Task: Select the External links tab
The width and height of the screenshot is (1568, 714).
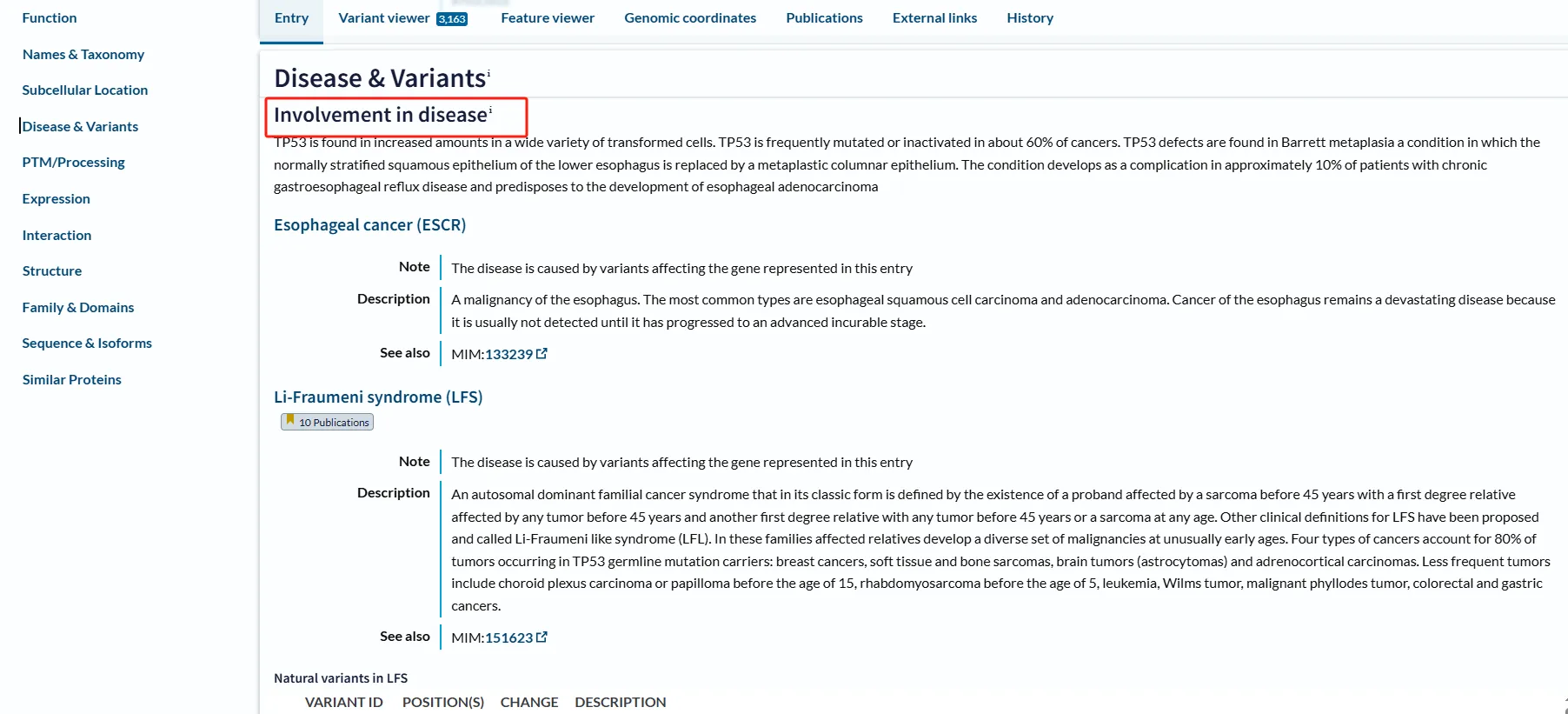Action: pos(934,18)
